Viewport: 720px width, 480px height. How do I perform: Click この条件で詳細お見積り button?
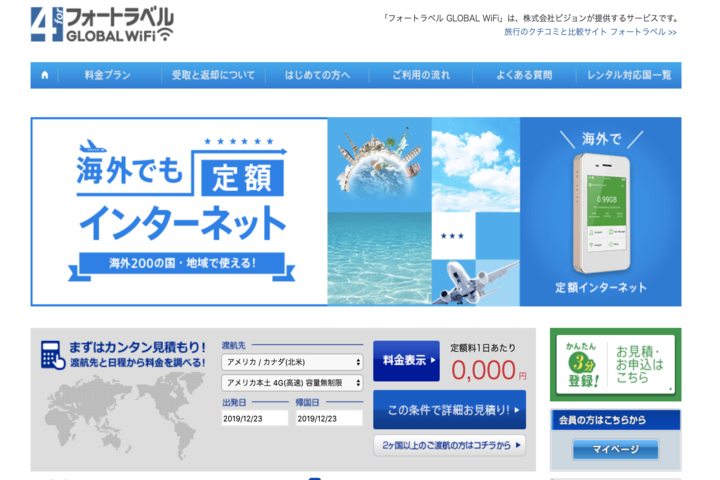pyautogui.click(x=449, y=409)
